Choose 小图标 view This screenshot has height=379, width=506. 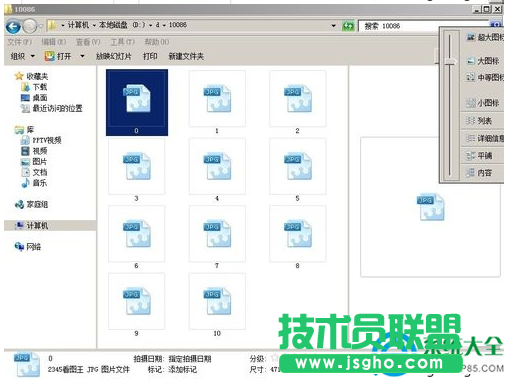[483, 103]
